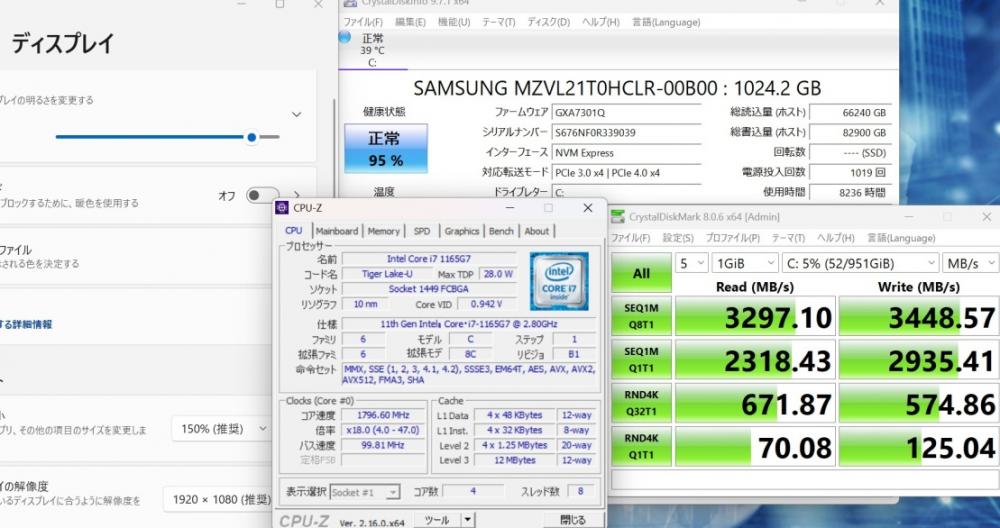Viewport: 1000px width, 528px height.
Task: Click the Intel Core i7 logo in CPU-Z
Action: click(559, 281)
